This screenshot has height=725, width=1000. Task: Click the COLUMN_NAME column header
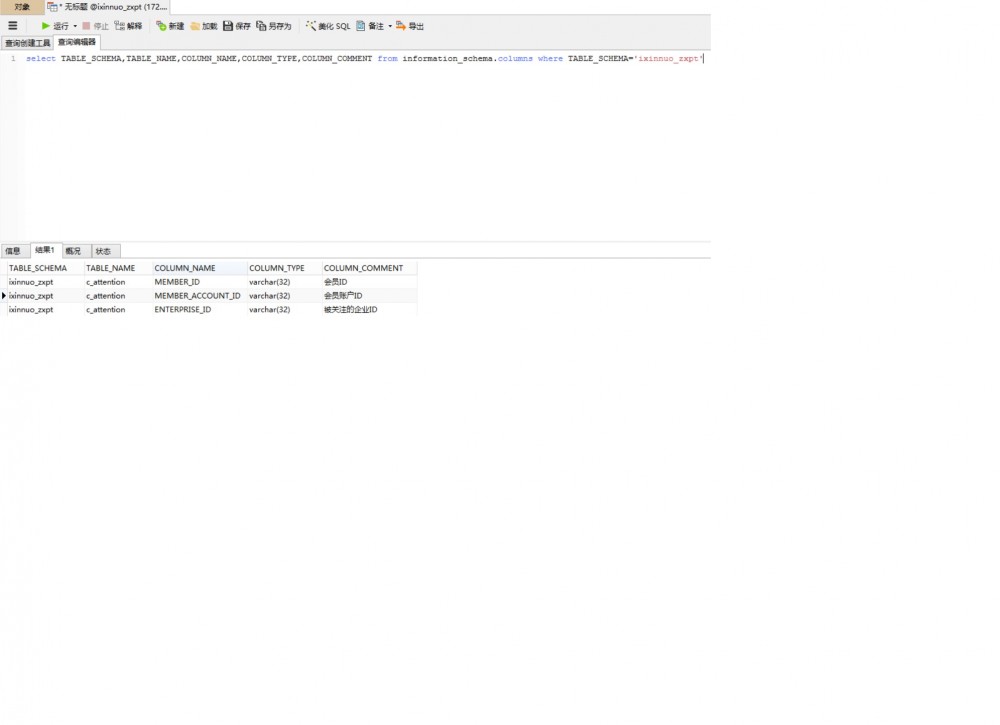199,268
